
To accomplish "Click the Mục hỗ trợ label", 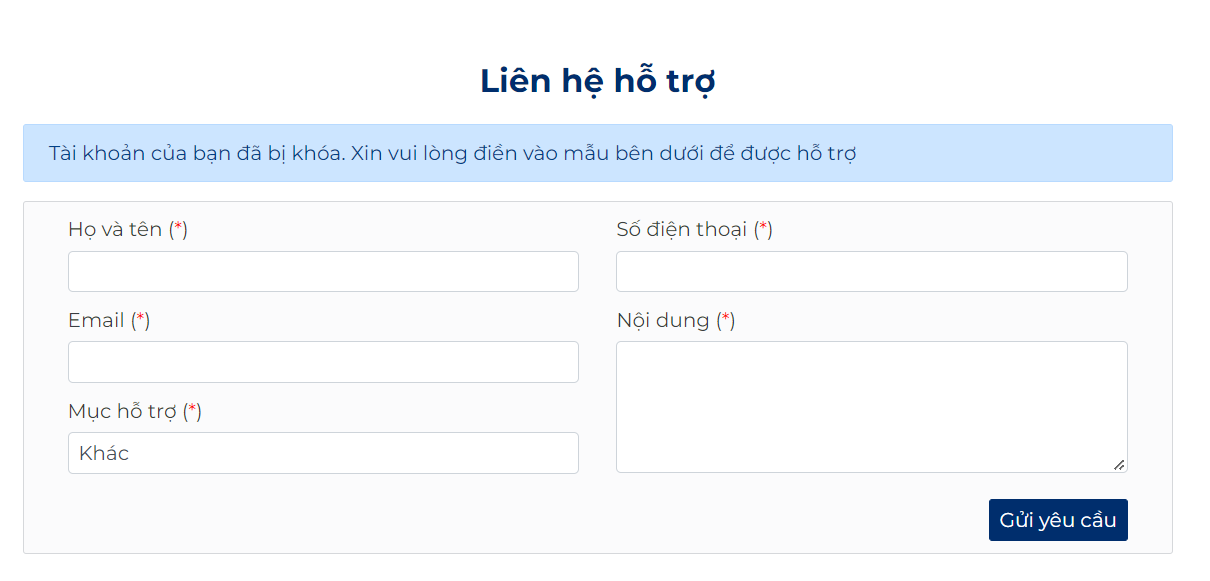I will pos(122,411).
